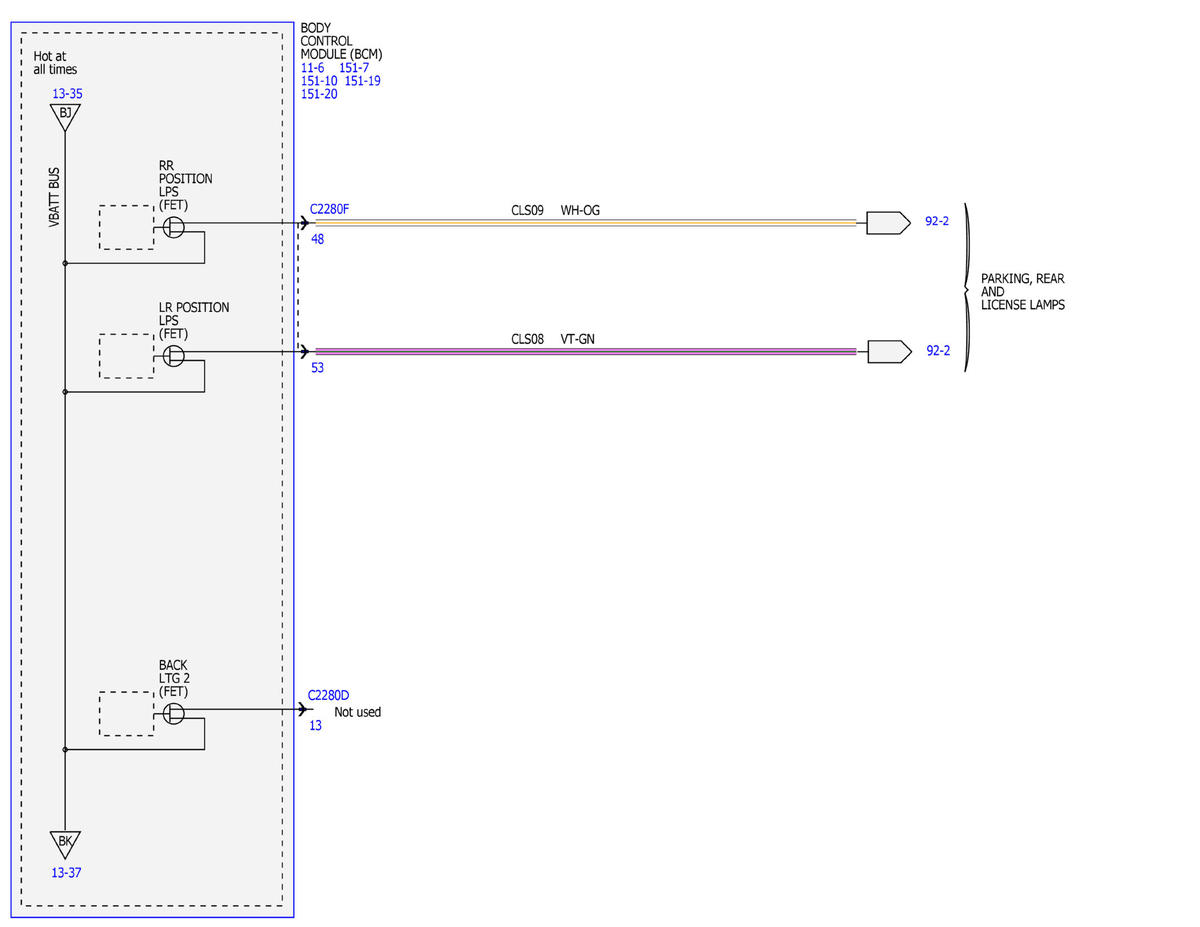
Task: Click the off-page arrow ending wire CLS09
Action: (x=888, y=223)
